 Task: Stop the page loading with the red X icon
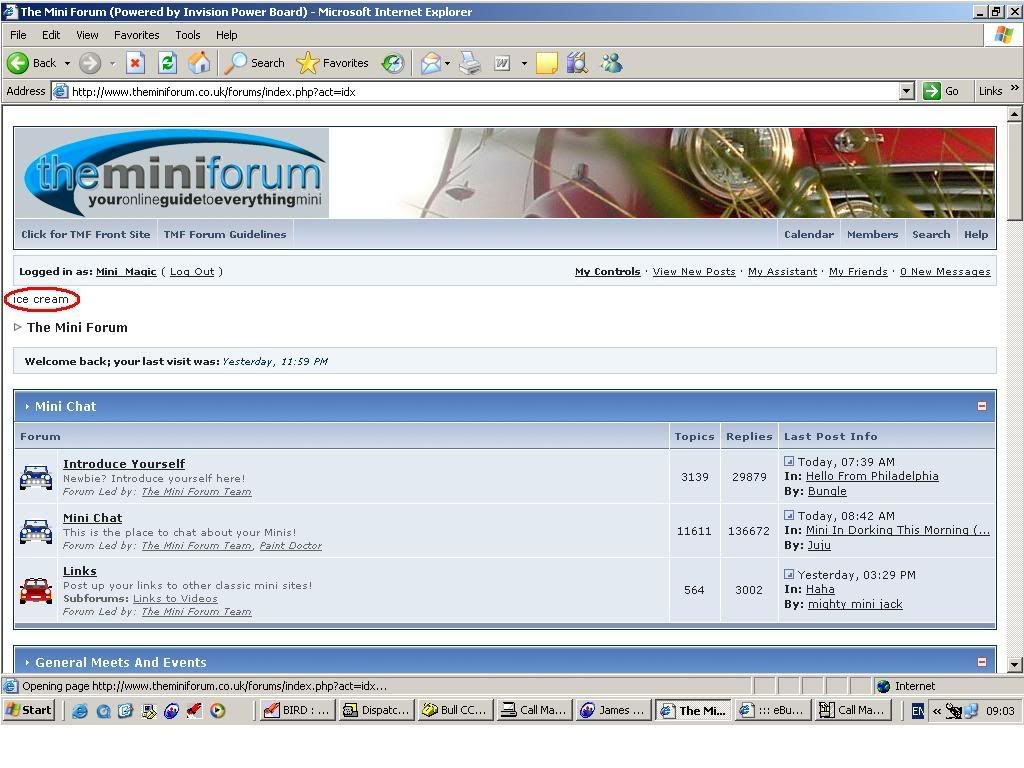[x=135, y=63]
